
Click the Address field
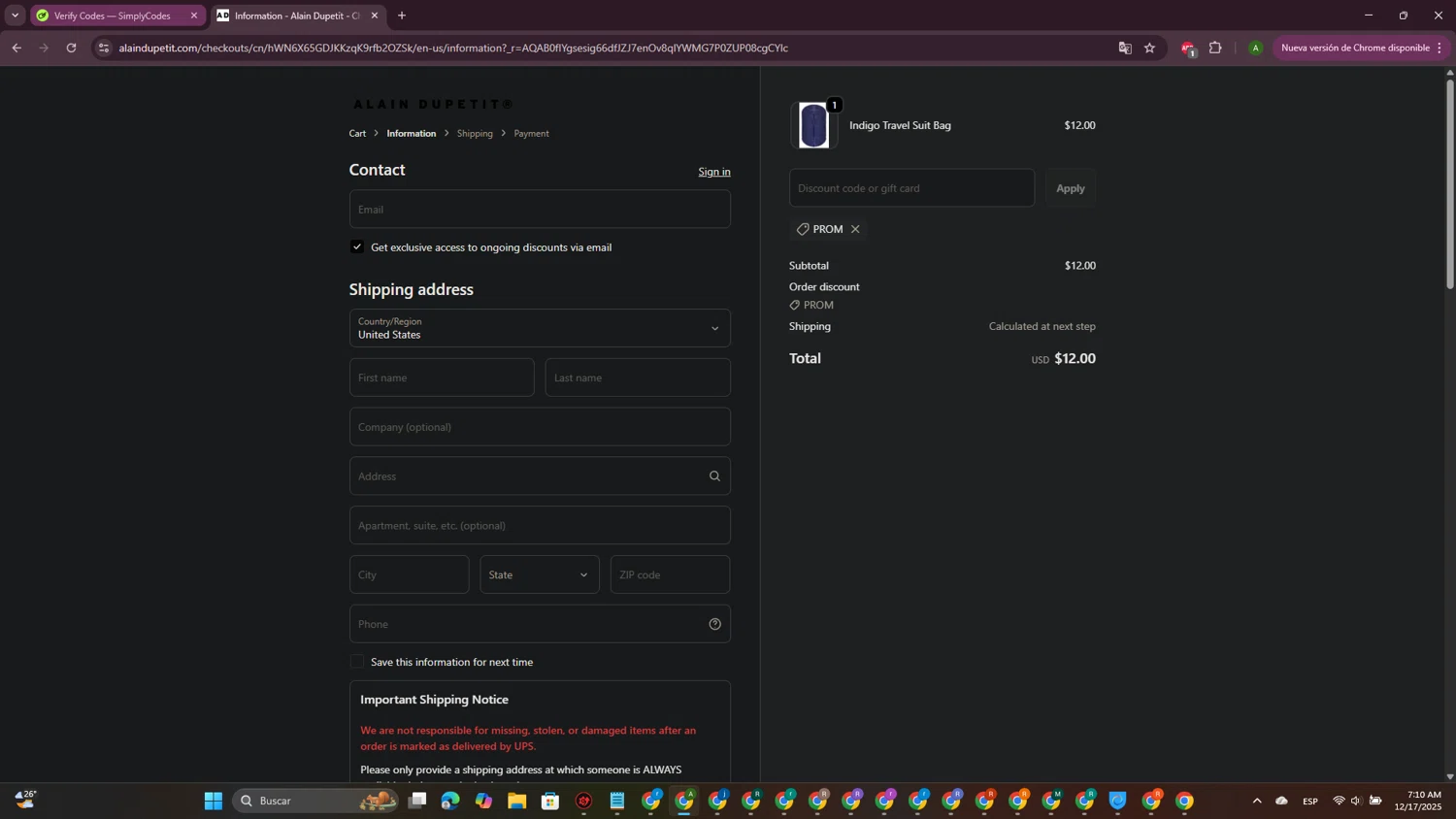point(540,476)
